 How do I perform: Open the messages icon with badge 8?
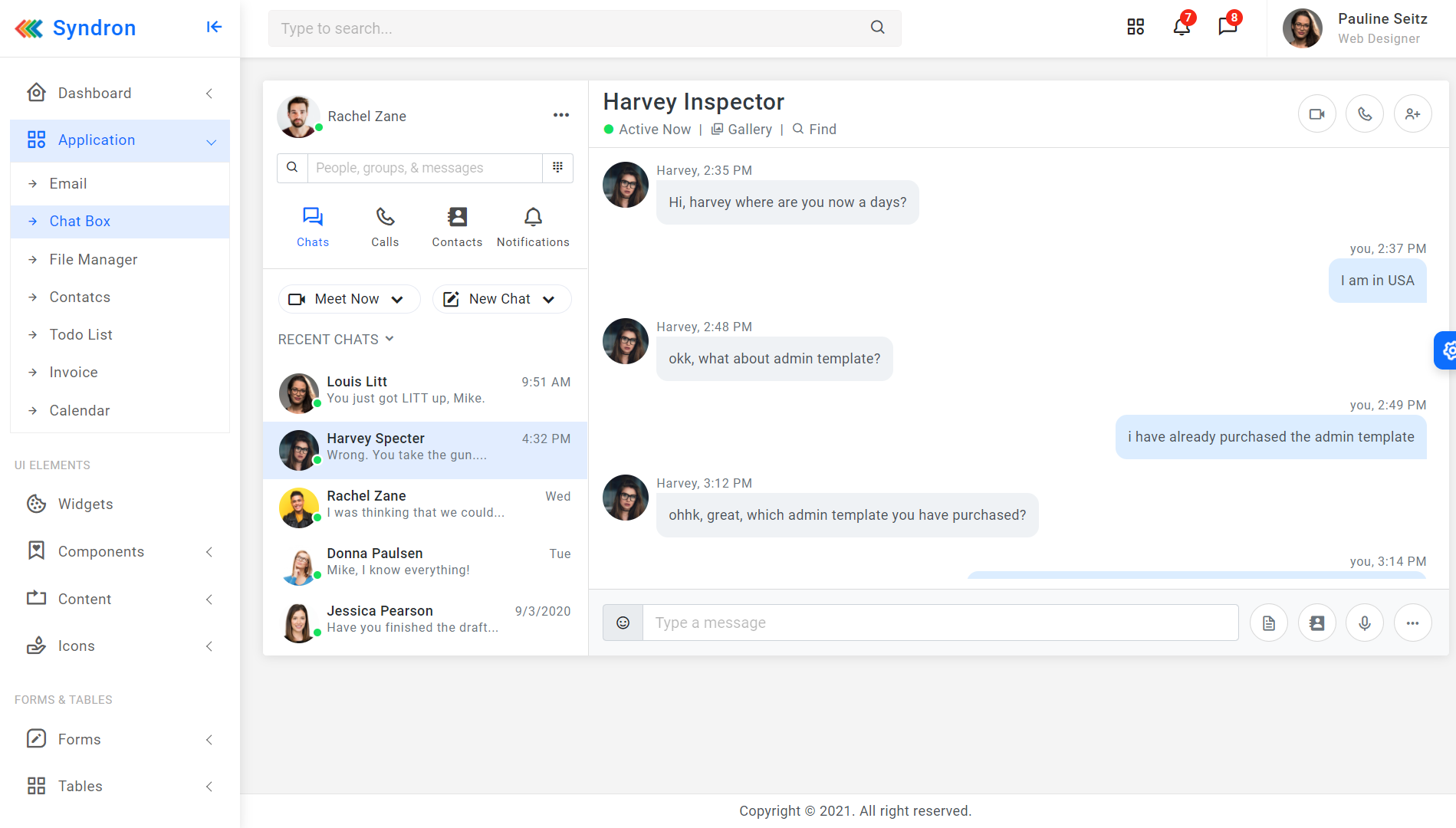click(1228, 28)
